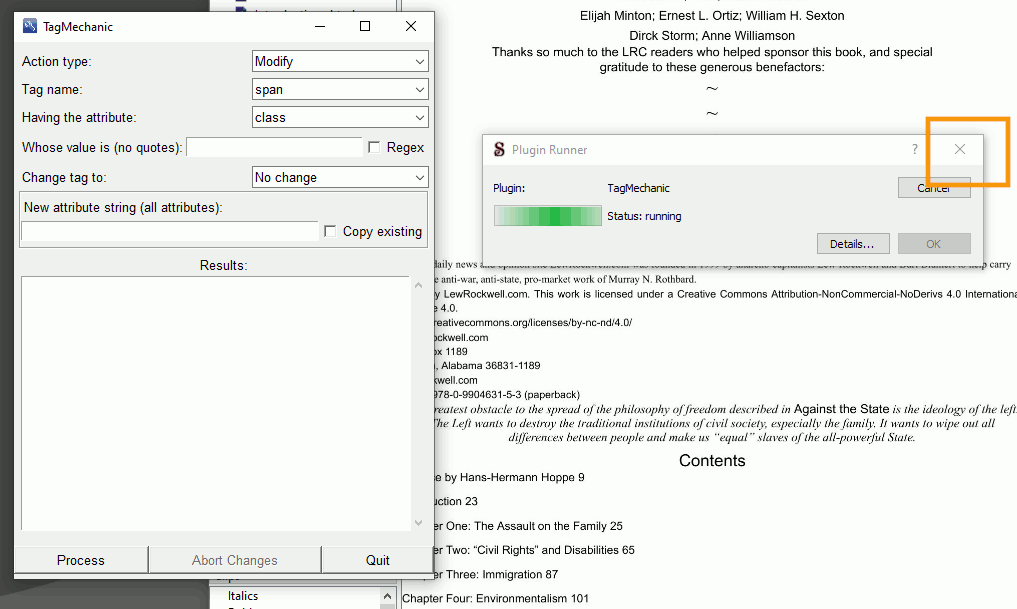Open Details in Plugin Runner
Image resolution: width=1017 pixels, height=609 pixels.
(x=852, y=244)
